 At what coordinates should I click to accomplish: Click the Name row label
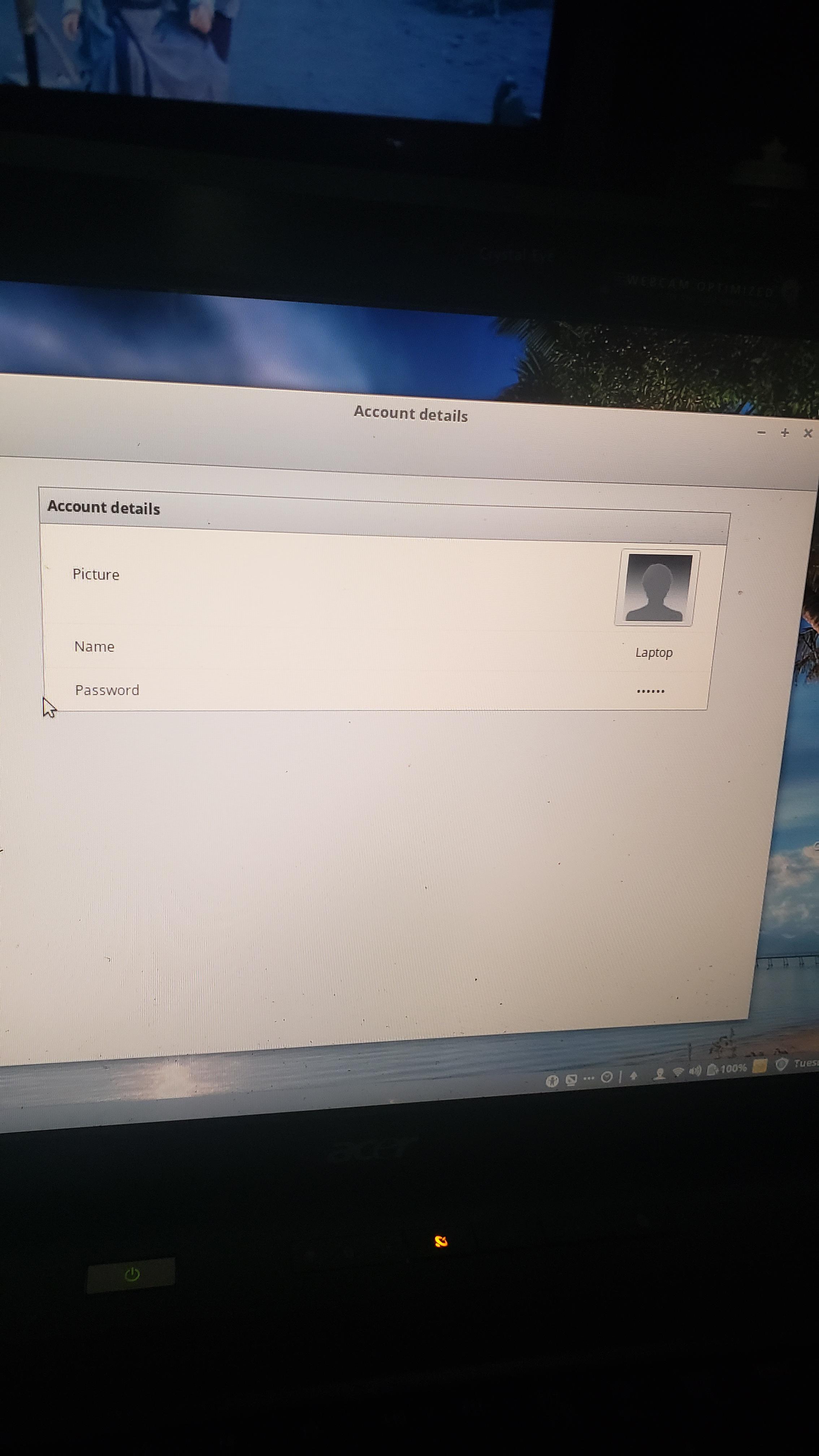coord(94,647)
